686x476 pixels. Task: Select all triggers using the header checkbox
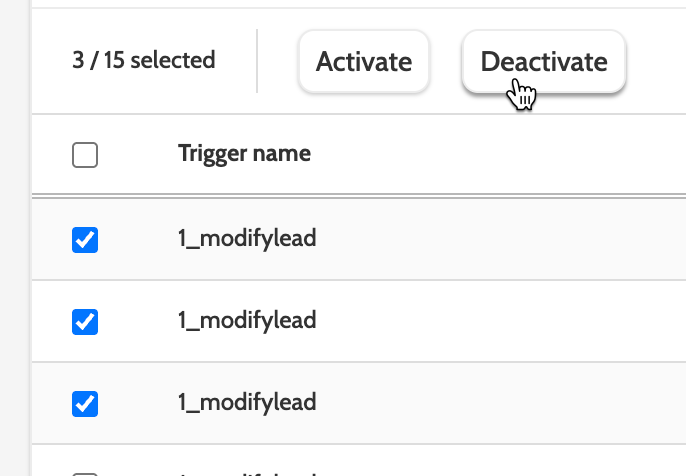[86, 155]
